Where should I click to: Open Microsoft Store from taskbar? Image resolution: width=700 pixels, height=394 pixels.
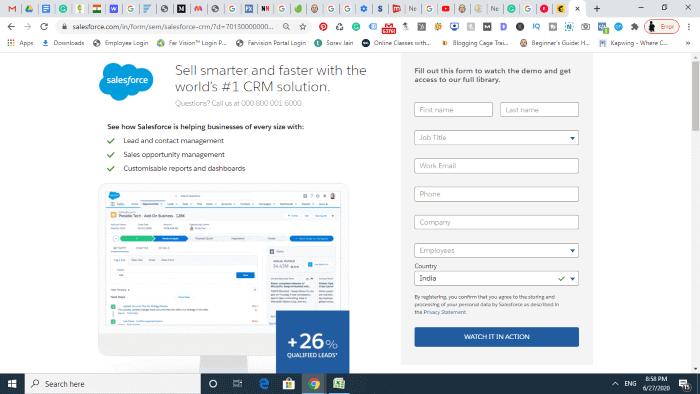pos(289,384)
